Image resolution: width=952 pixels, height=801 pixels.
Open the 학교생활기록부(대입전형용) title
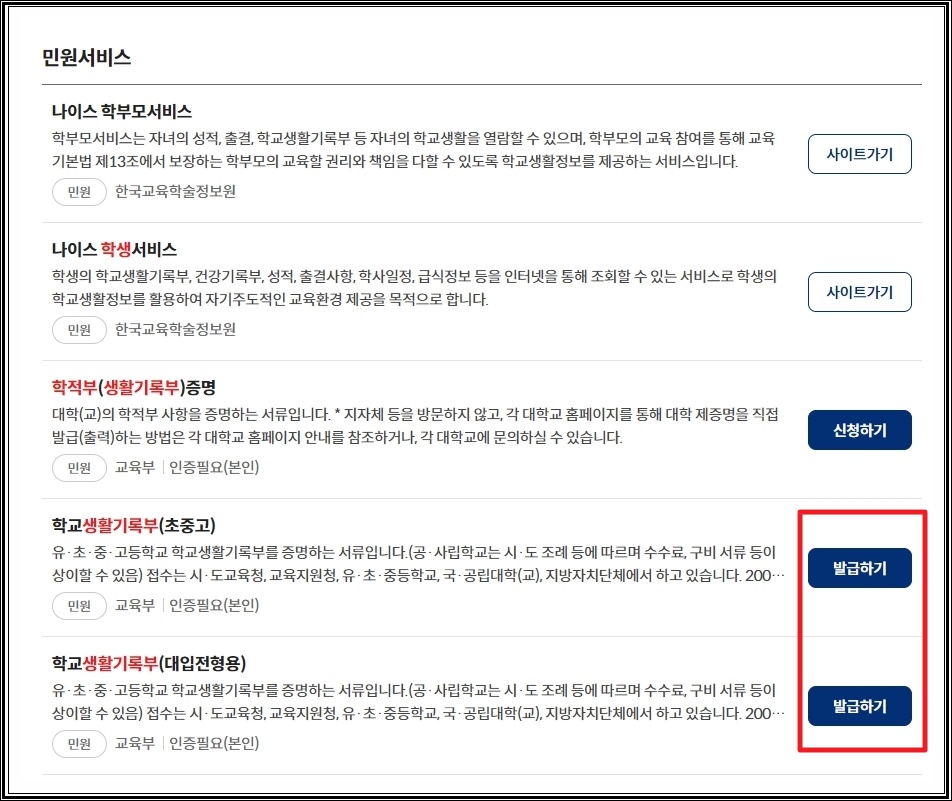point(149,663)
